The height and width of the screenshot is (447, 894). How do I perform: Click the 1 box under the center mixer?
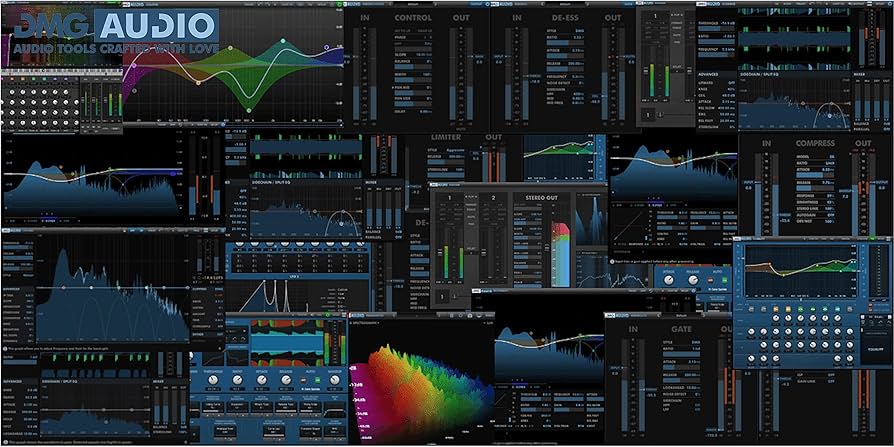[x=442, y=296]
